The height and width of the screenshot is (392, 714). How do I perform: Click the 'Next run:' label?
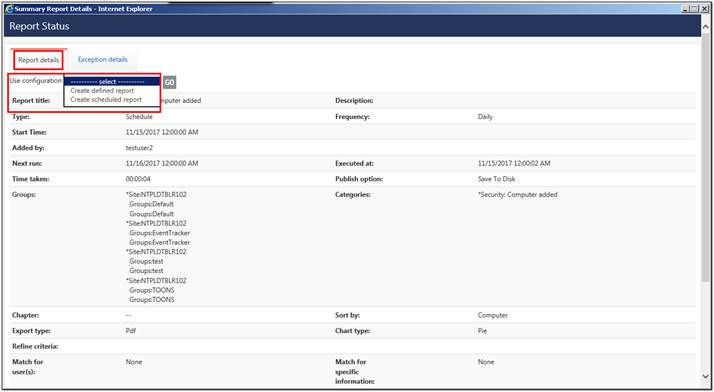point(27,163)
